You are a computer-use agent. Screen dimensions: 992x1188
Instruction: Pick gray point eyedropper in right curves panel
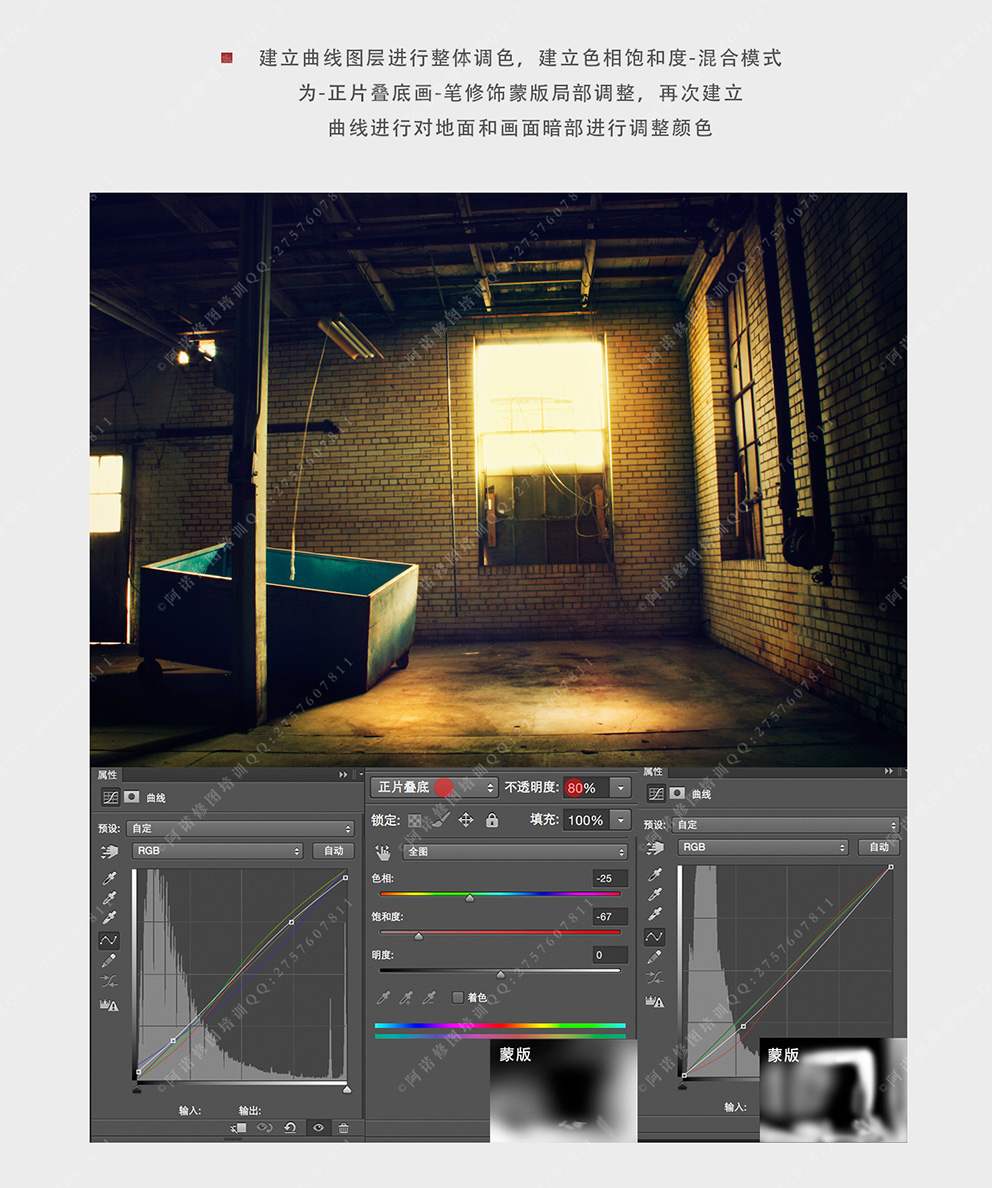click(x=656, y=894)
